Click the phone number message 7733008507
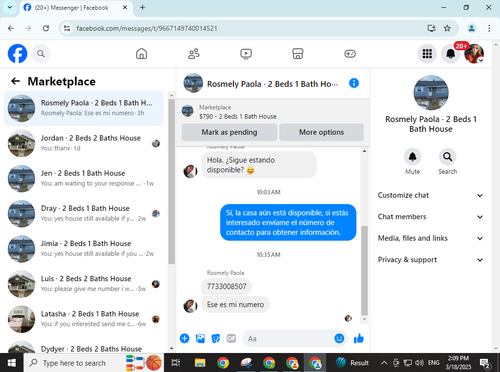Viewport: 500px width, 372px height. pyautogui.click(x=227, y=286)
